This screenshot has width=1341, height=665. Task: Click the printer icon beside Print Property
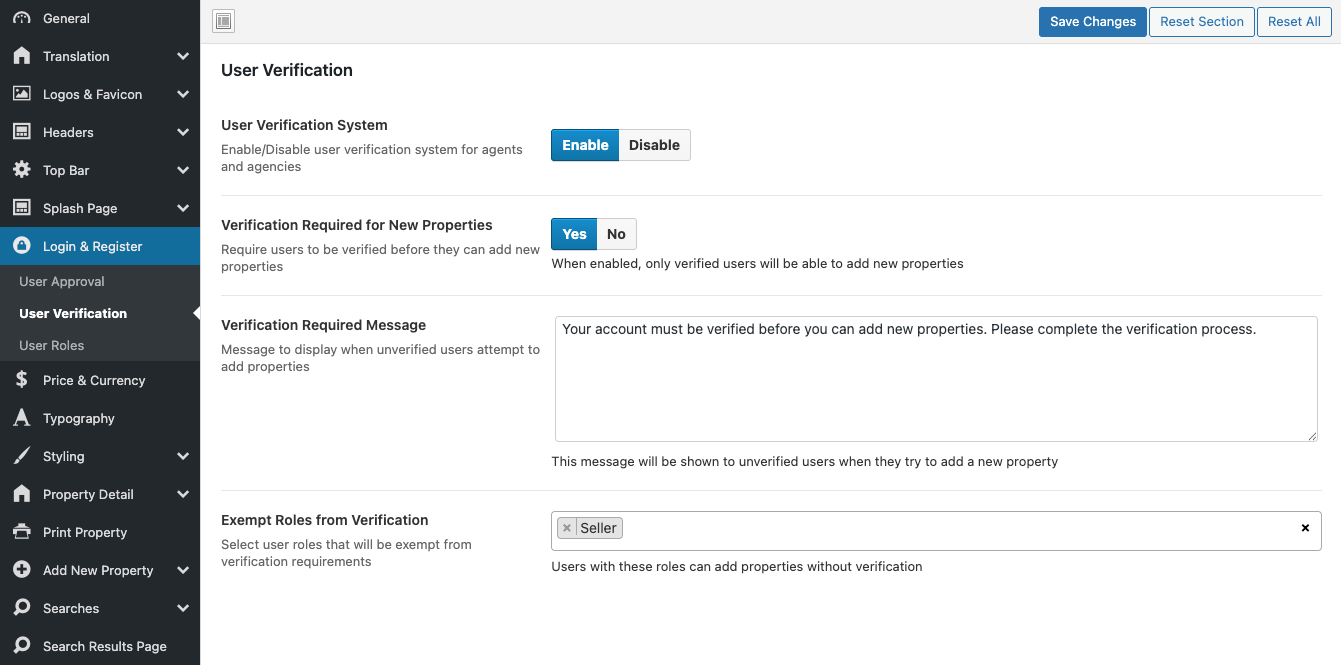(21, 532)
